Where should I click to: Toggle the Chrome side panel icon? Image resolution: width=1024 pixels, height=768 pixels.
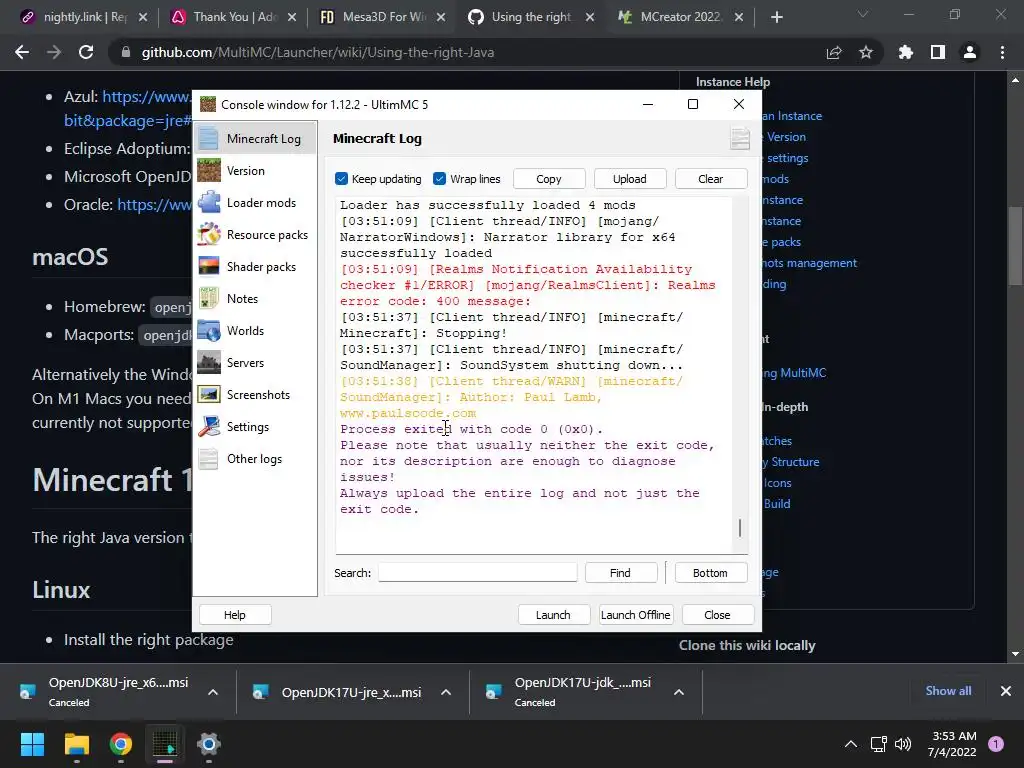click(x=938, y=52)
